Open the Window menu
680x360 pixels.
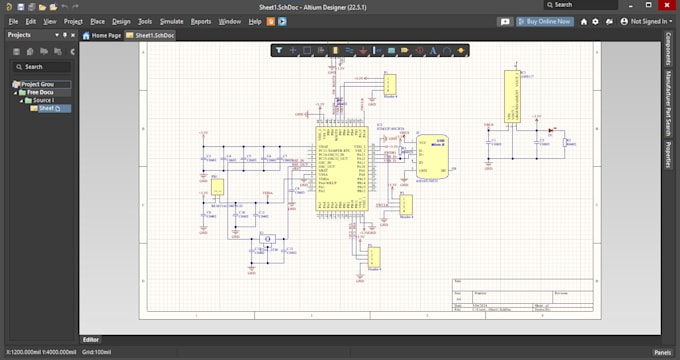[230, 21]
